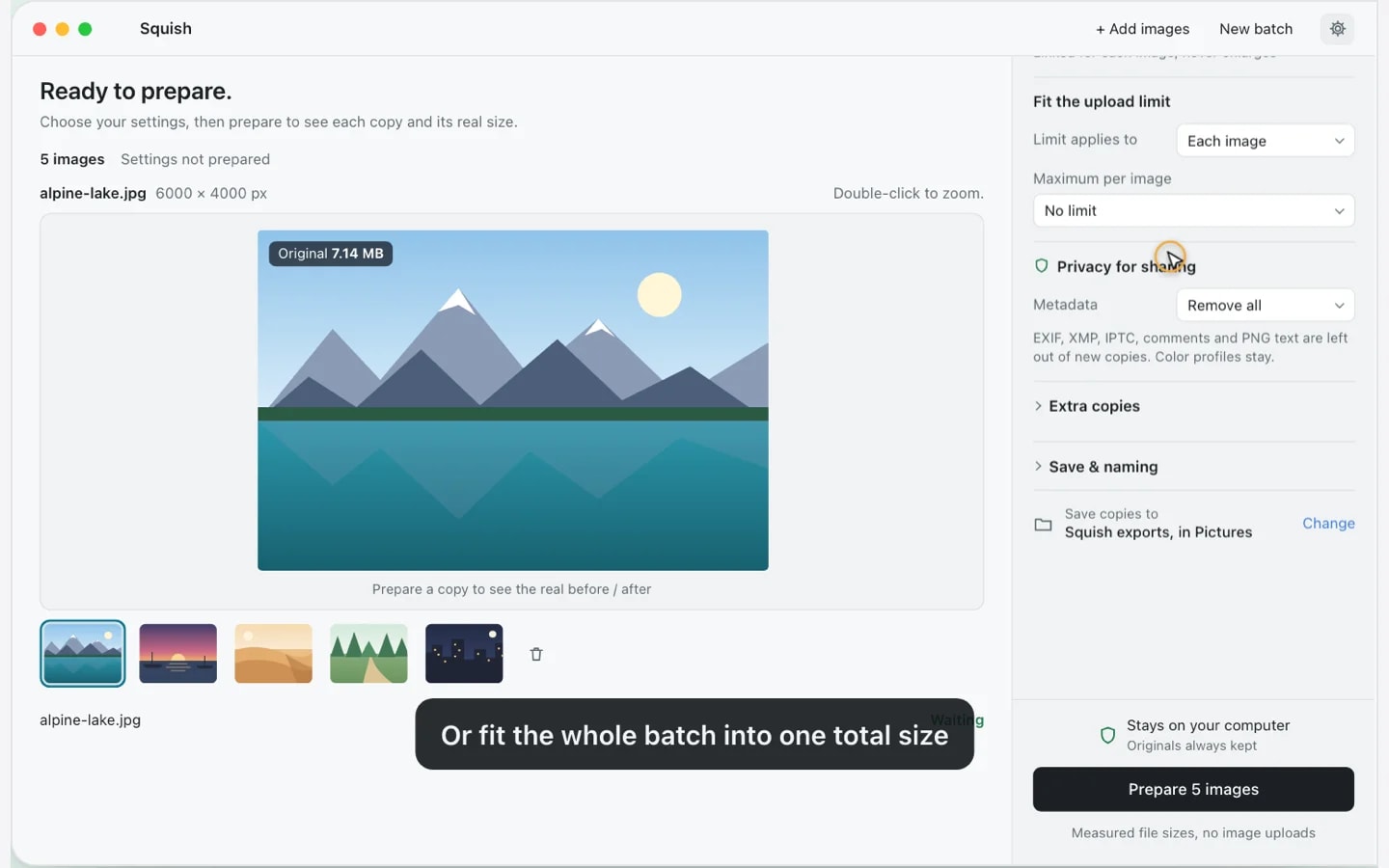This screenshot has height=868, width=1389.
Task: Click the Settings not prepared status
Action: pyautogui.click(x=195, y=159)
